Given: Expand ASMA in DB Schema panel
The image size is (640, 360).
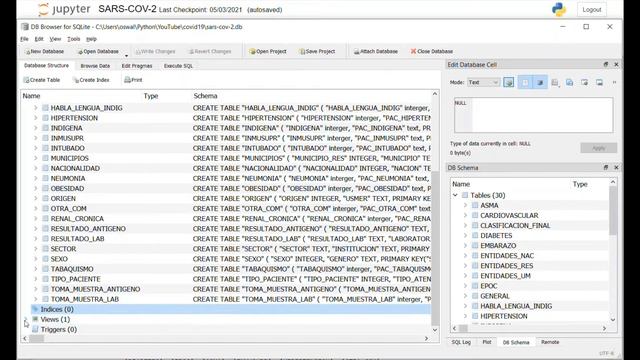Looking at the screenshot, I should 465,205.
